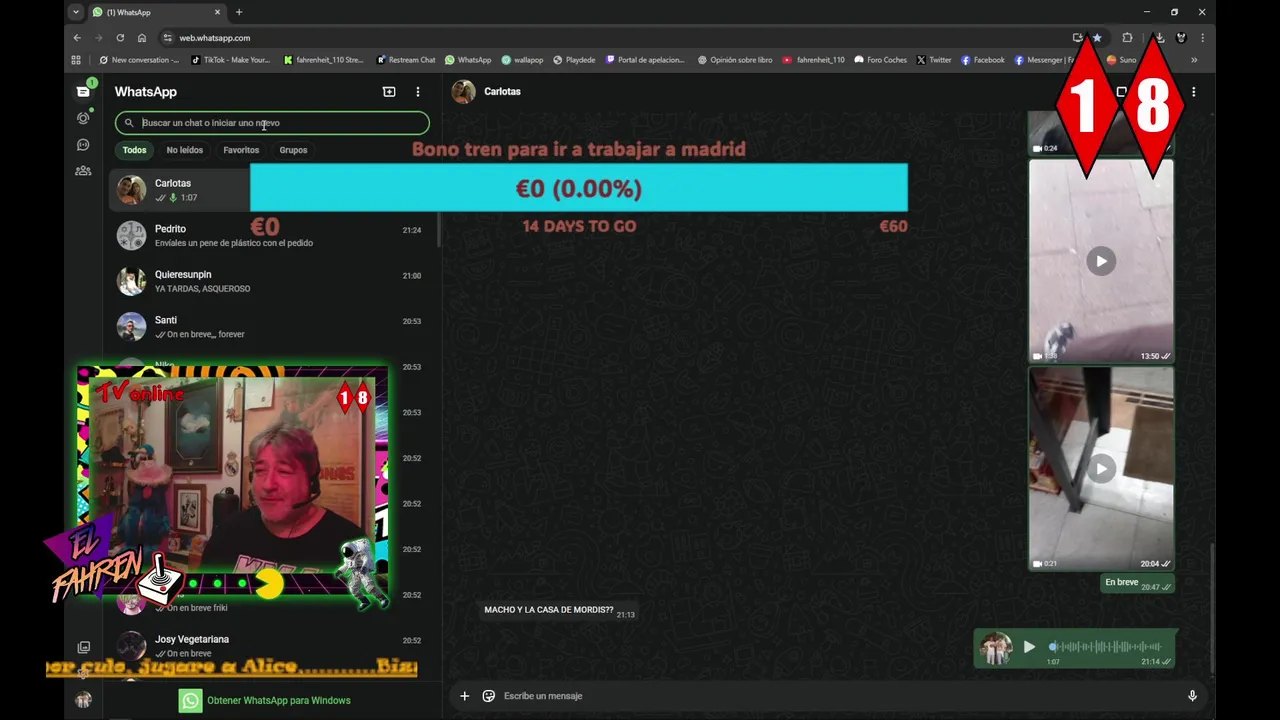The height and width of the screenshot is (720, 1280).
Task: Open the Foro Coches bookmark
Action: [x=880, y=60]
